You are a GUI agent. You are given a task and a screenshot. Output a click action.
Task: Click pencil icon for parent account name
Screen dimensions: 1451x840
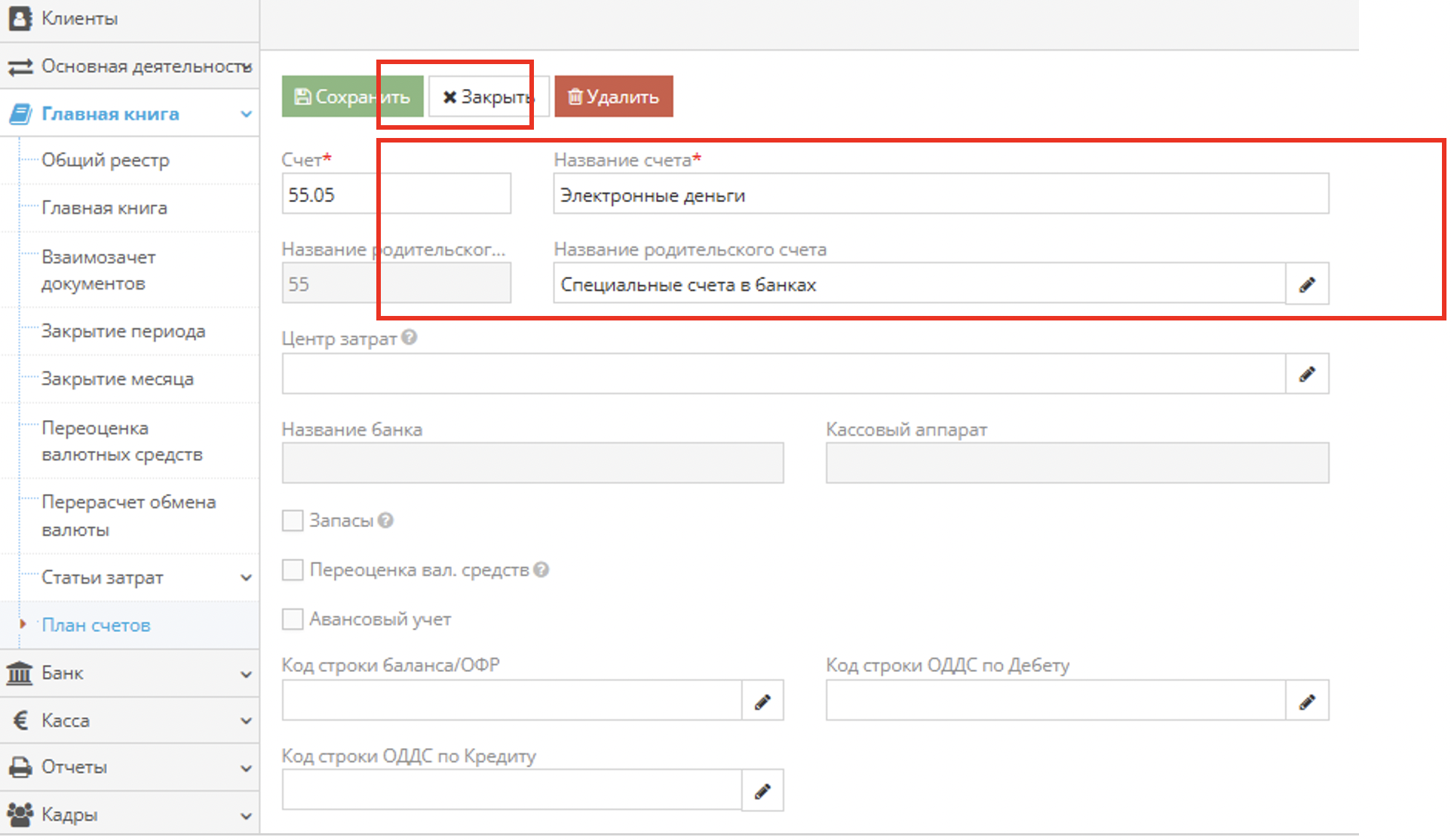point(1306,284)
